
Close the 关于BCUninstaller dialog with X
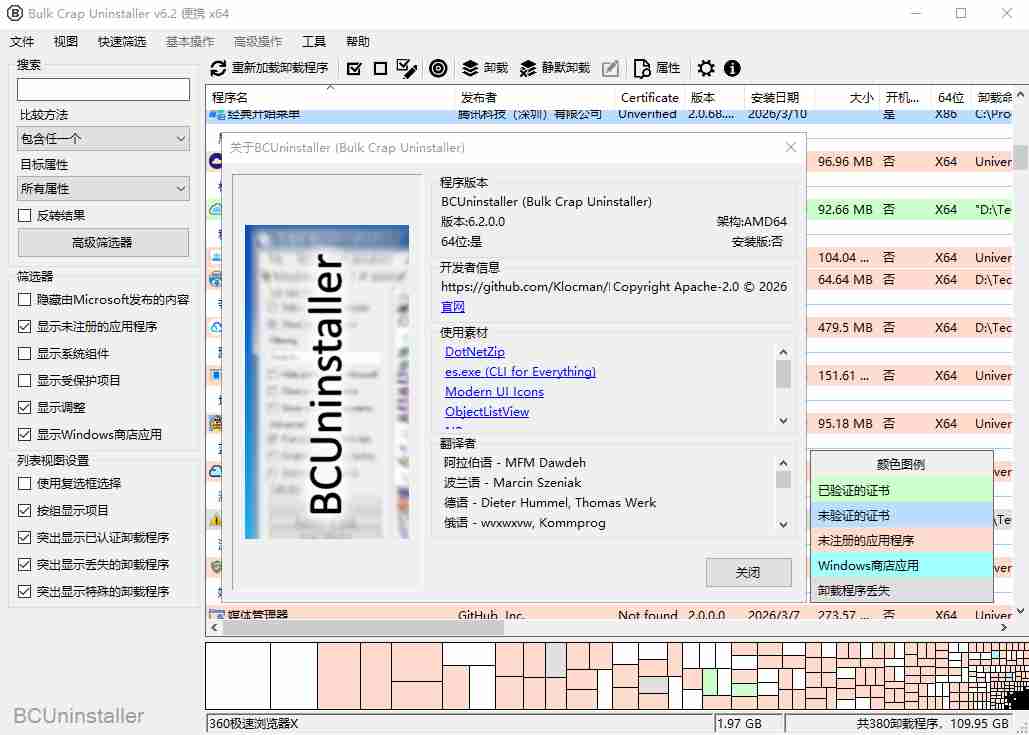pos(791,148)
